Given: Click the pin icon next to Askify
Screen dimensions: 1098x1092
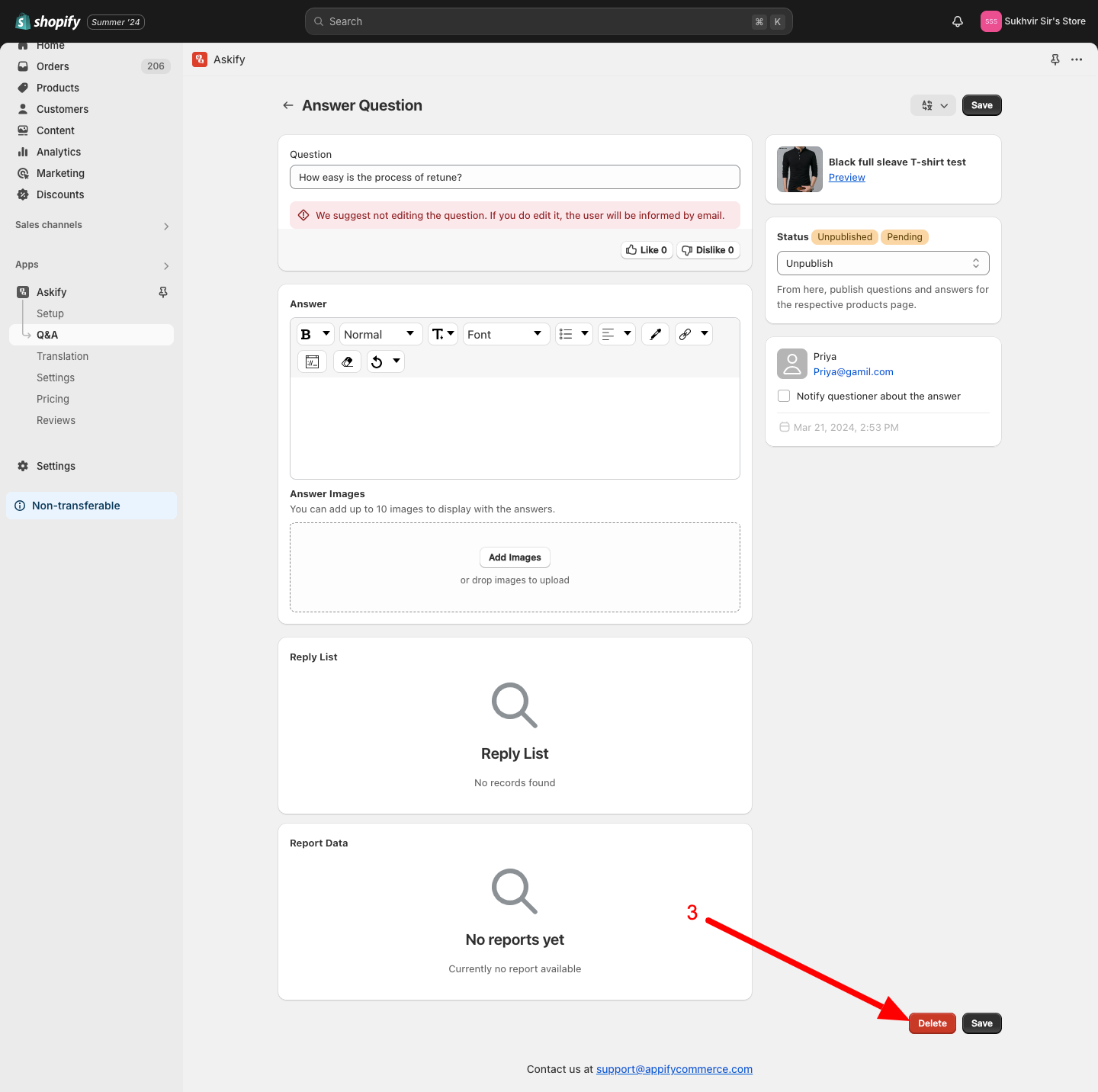Looking at the screenshot, I should (x=163, y=292).
